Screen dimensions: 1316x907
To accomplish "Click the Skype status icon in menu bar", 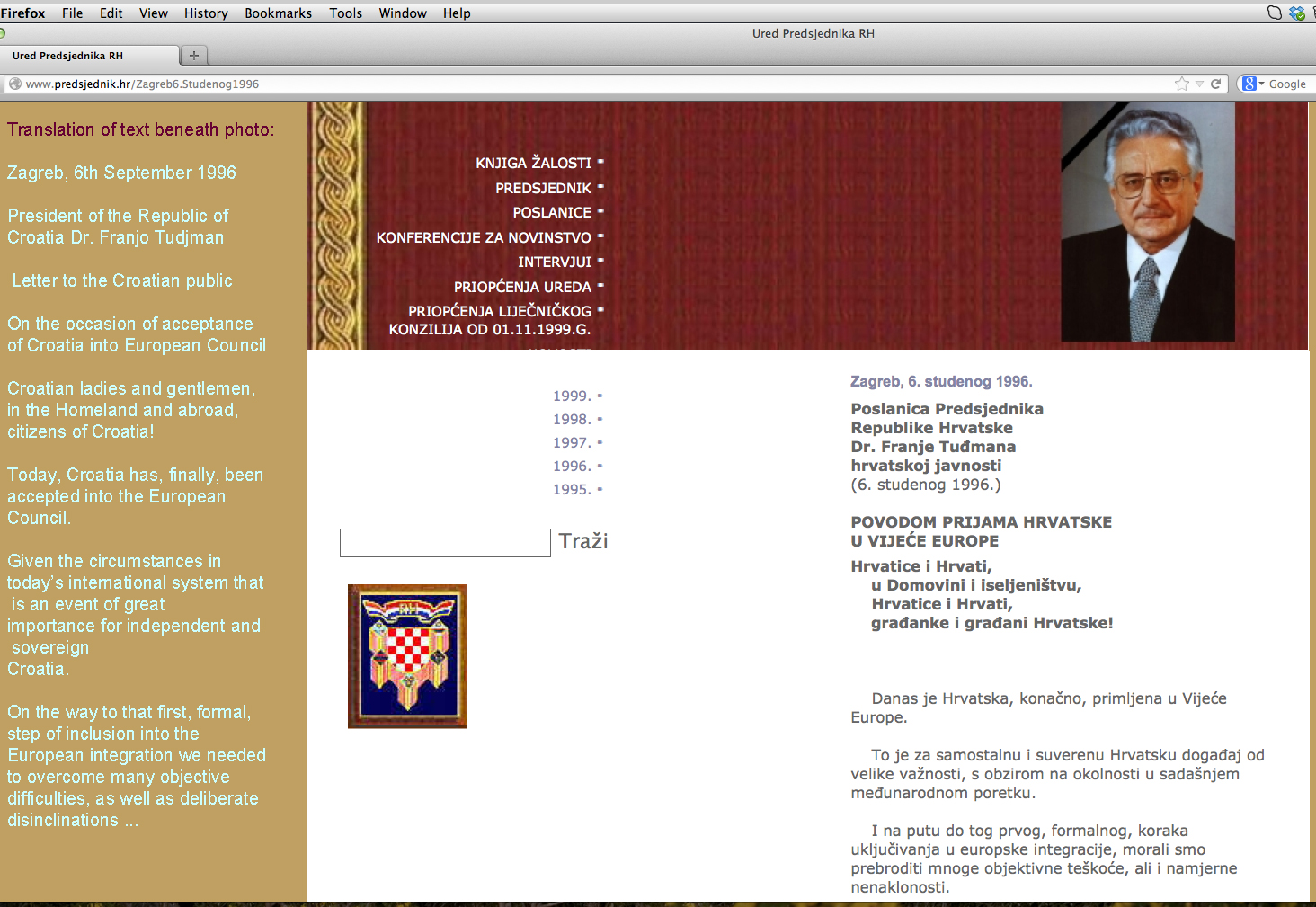I will coord(1274,13).
